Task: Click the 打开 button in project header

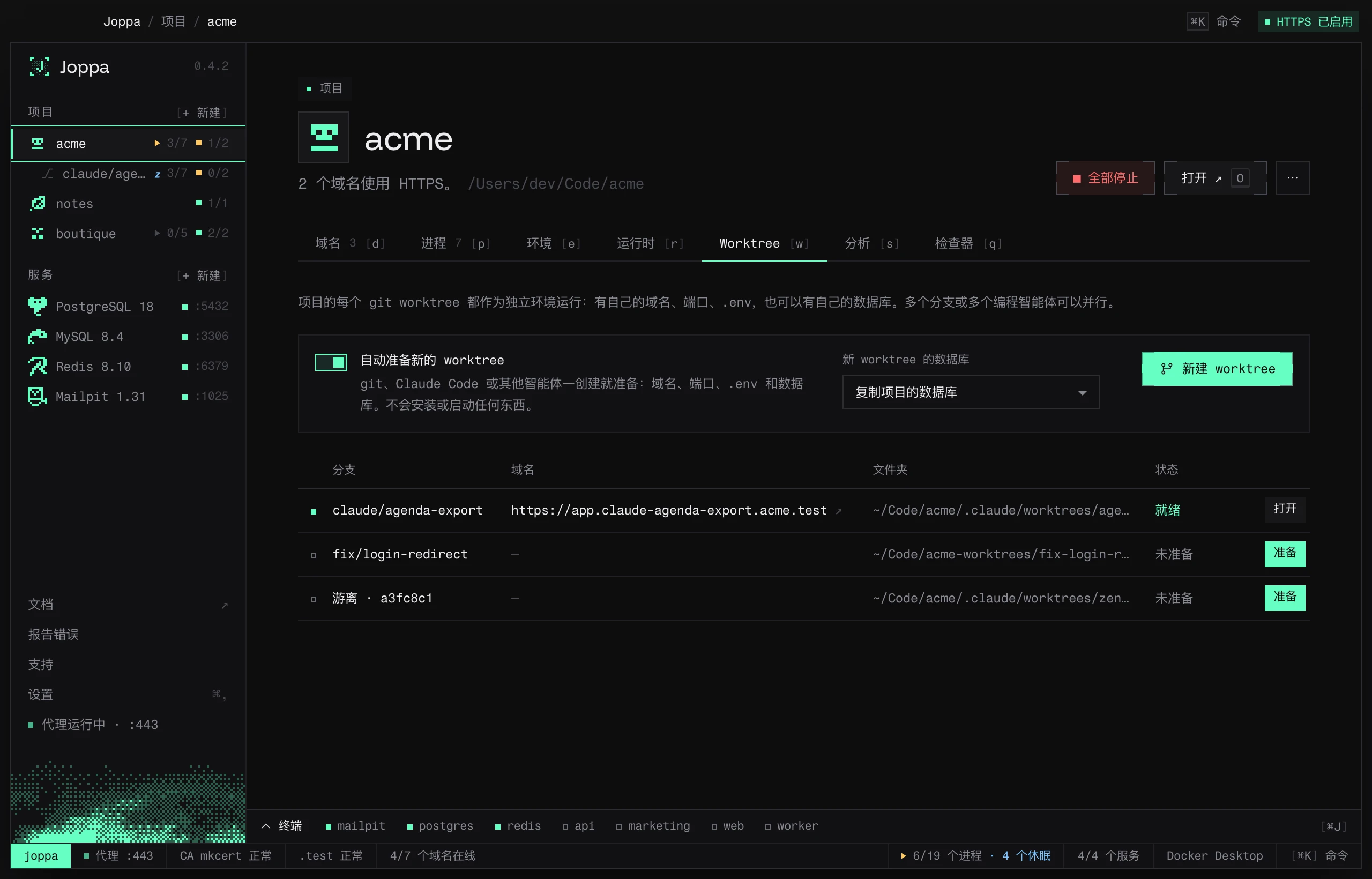Action: [x=1215, y=178]
